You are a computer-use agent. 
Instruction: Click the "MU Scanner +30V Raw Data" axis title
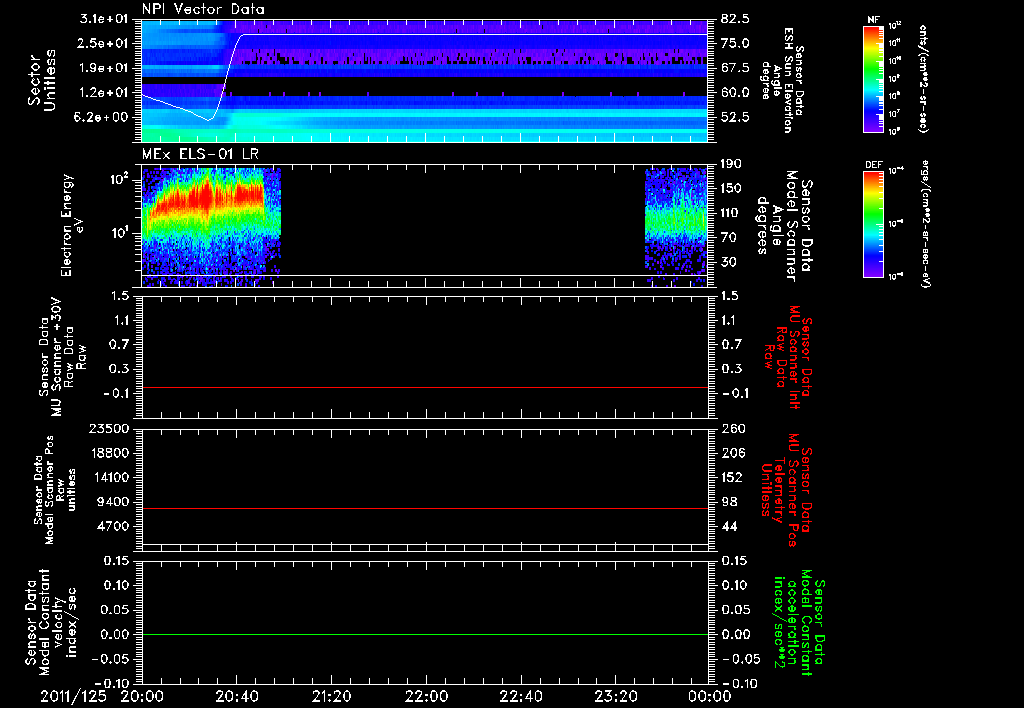pyautogui.click(x=62, y=357)
